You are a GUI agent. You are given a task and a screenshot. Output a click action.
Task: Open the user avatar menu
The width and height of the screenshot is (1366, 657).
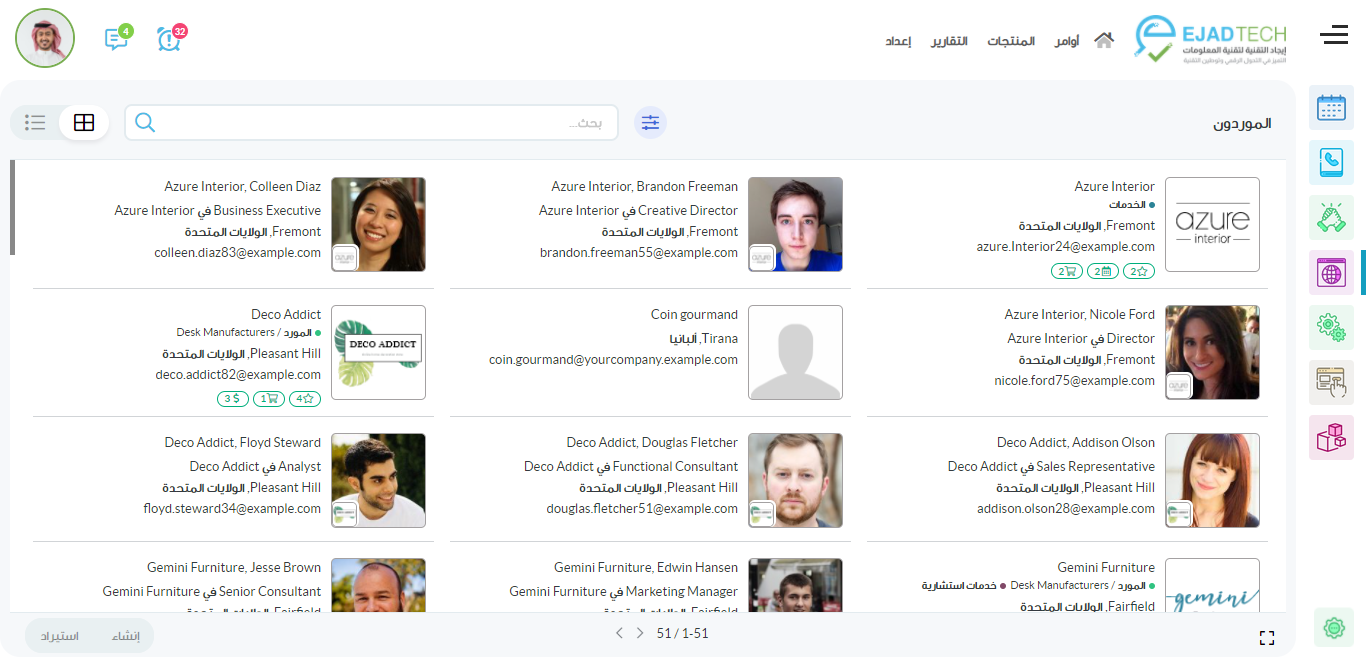[x=45, y=38]
